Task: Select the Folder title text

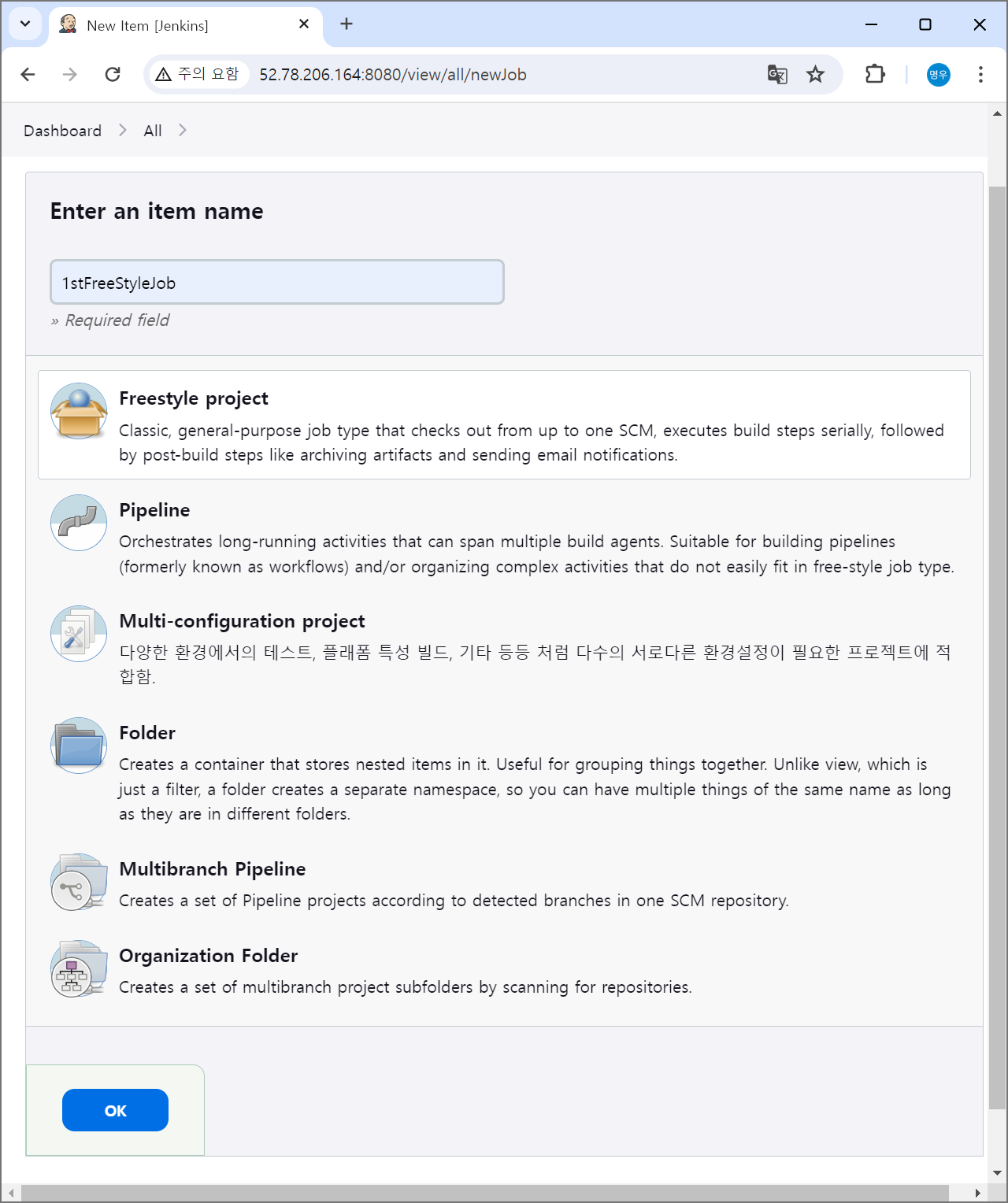Action: point(147,733)
